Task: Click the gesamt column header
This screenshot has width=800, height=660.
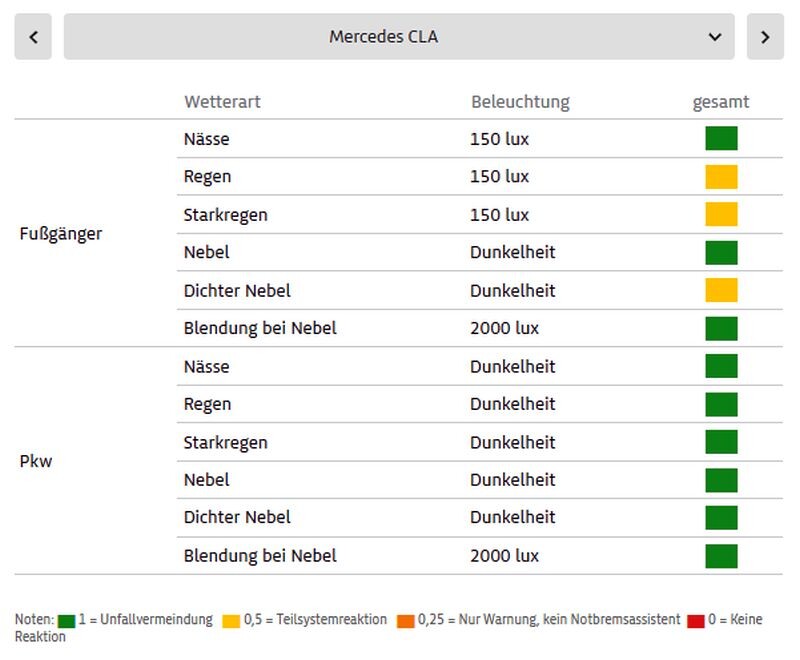Action: click(721, 102)
